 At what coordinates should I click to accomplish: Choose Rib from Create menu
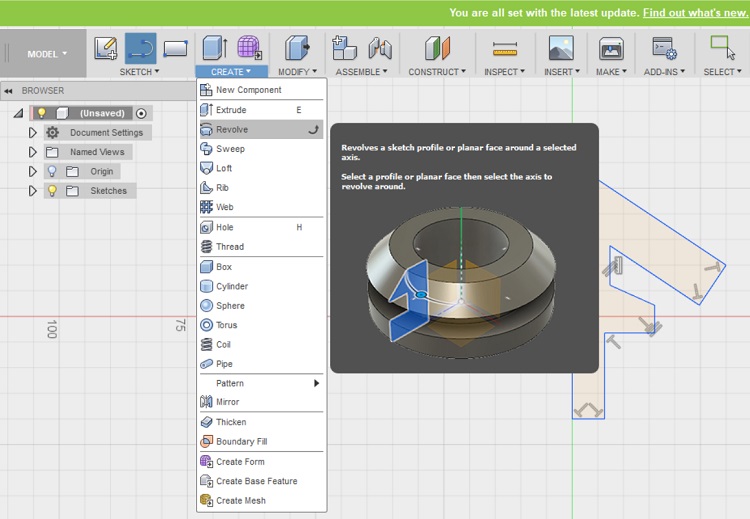262,188
